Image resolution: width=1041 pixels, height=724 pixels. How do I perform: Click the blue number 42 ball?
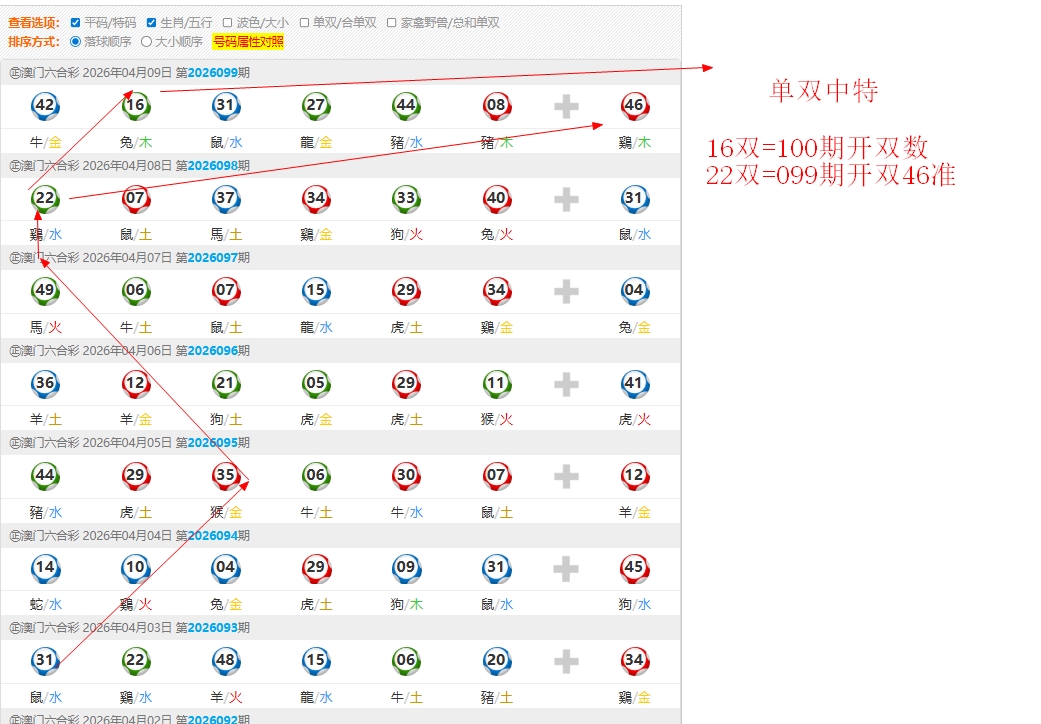click(45, 106)
